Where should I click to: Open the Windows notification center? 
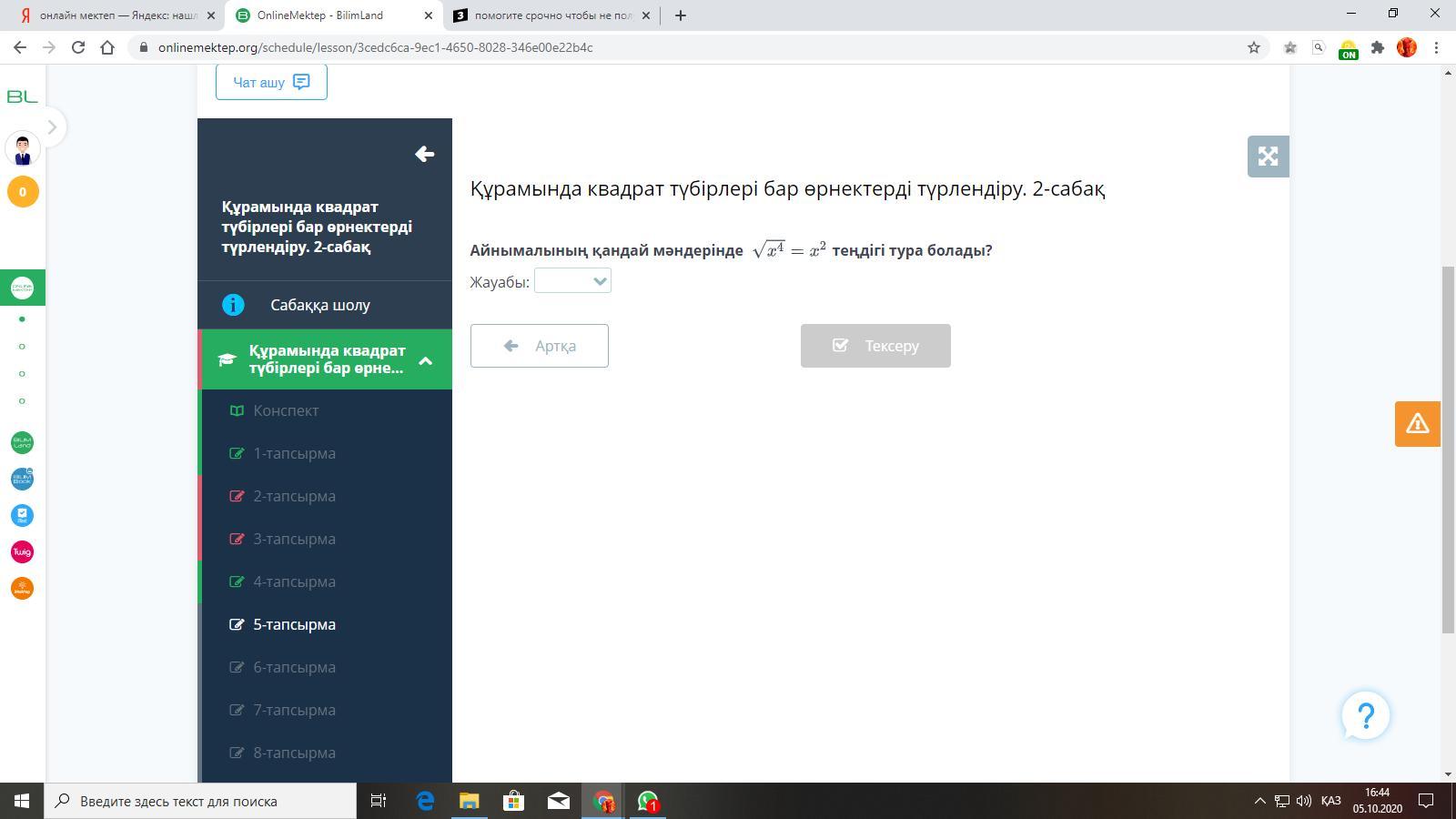(x=1426, y=801)
